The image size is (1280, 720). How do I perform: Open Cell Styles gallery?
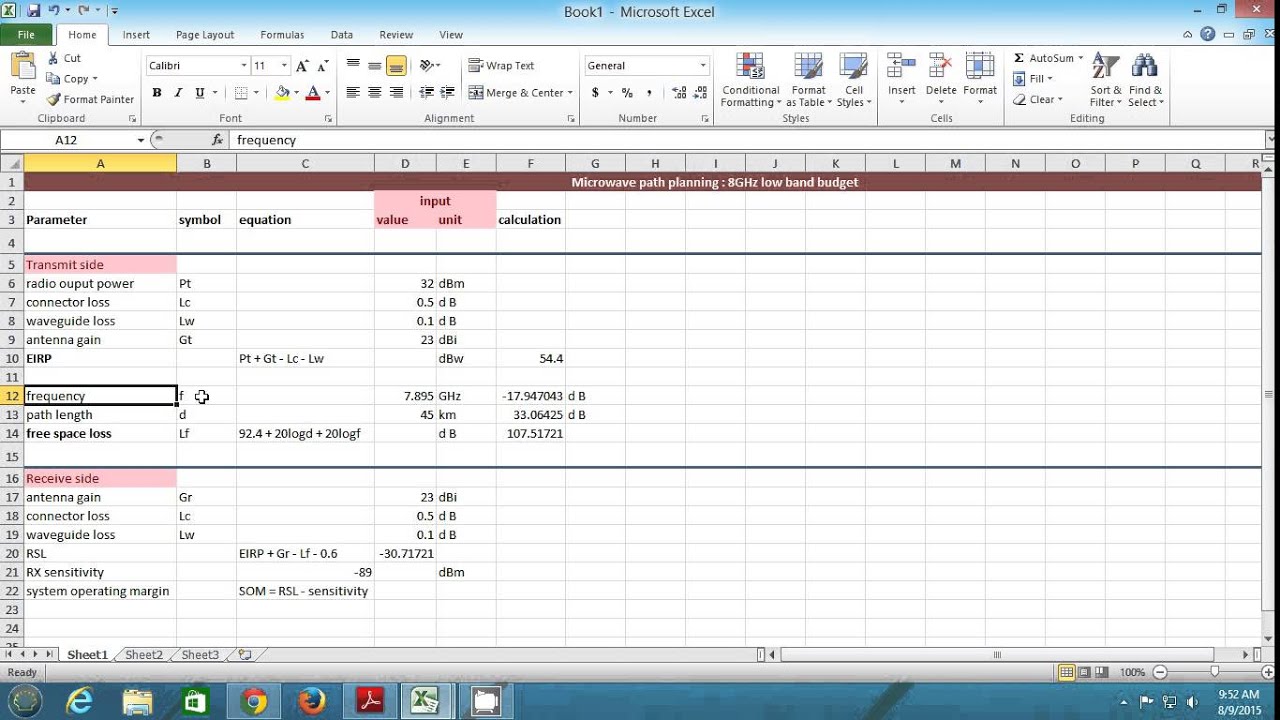pyautogui.click(x=854, y=80)
